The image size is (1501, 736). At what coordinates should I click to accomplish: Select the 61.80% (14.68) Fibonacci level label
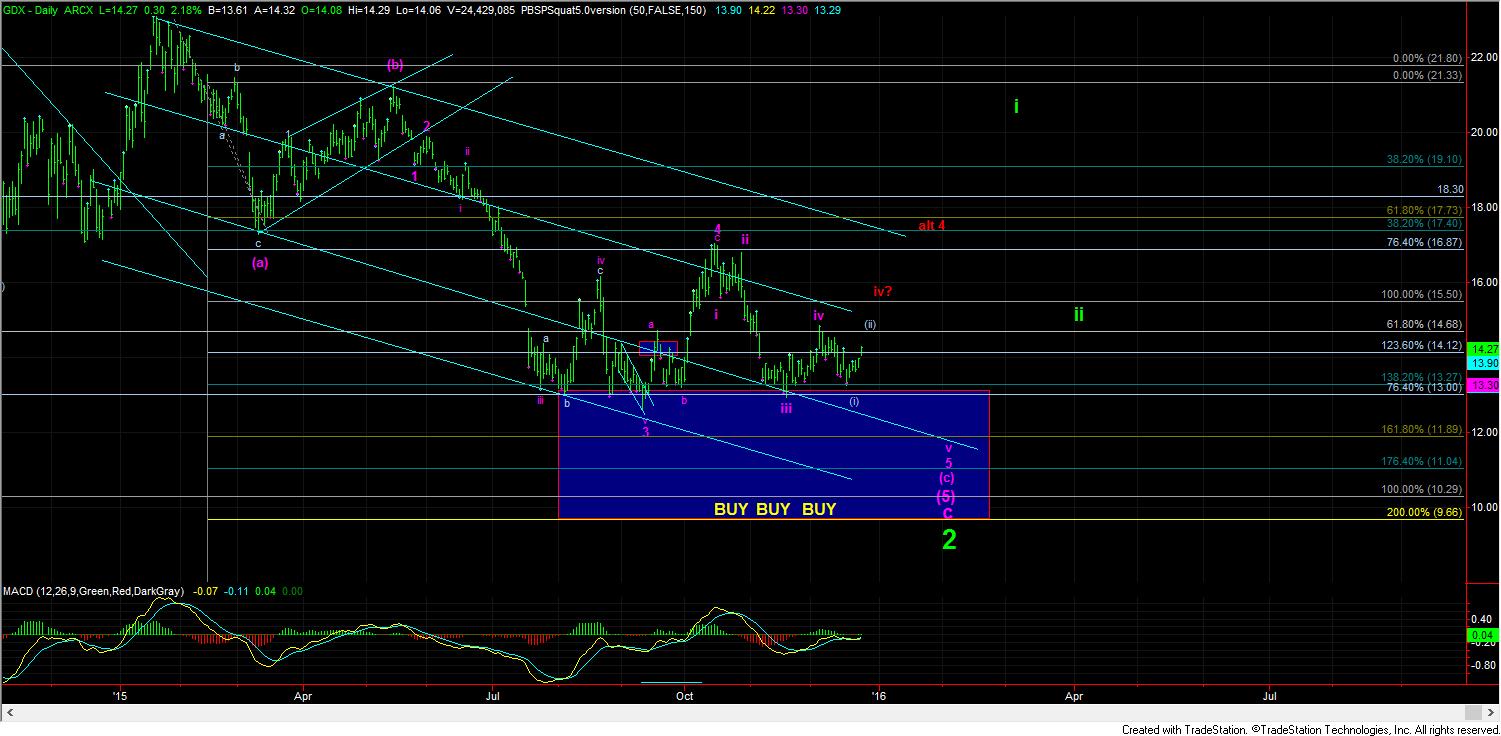(1427, 324)
